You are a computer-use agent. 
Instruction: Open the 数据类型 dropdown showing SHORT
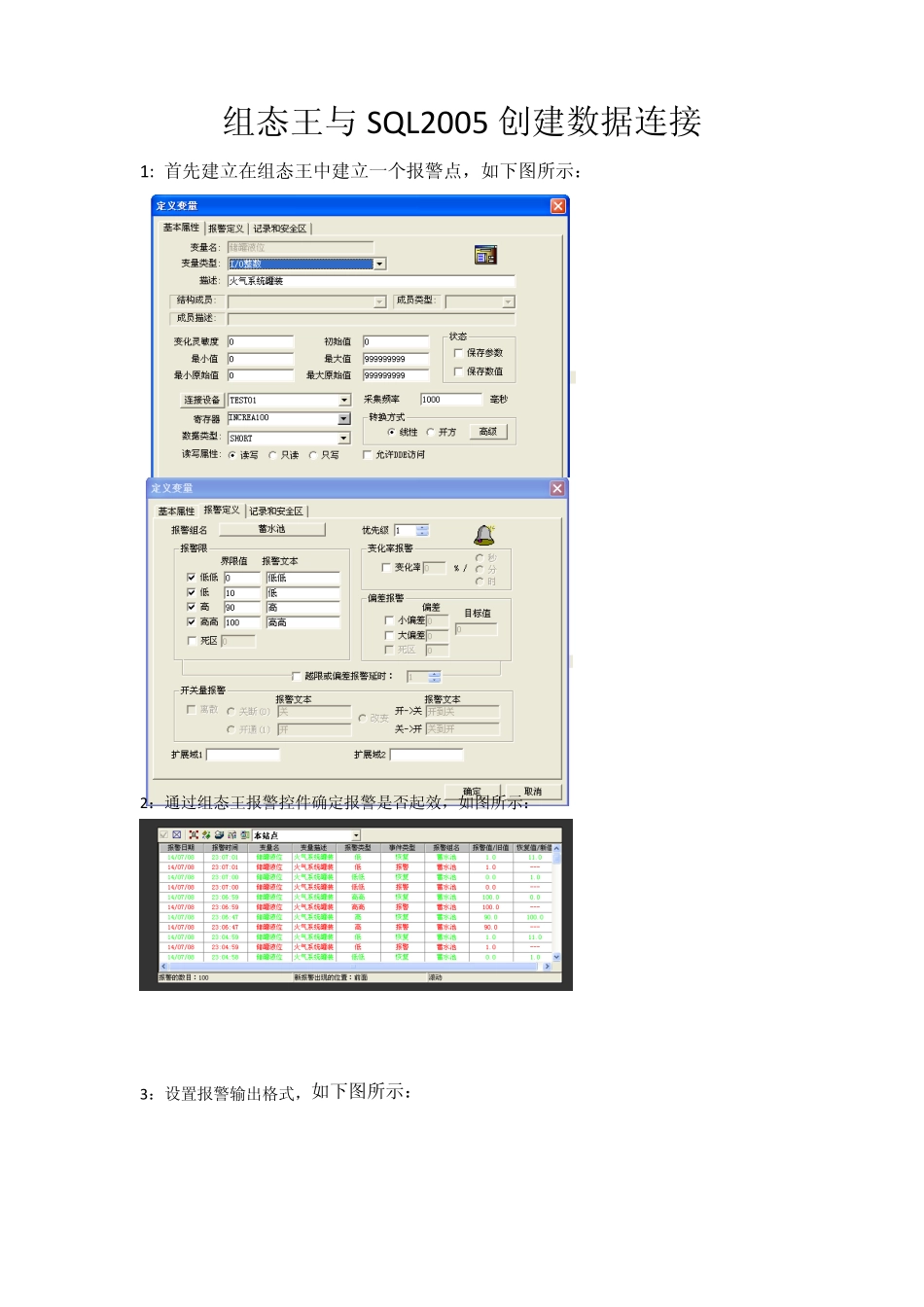(344, 439)
